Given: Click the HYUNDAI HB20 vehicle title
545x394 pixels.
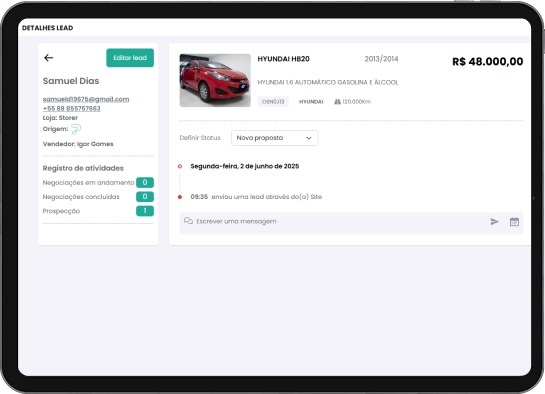Looking at the screenshot, I should (284, 59).
